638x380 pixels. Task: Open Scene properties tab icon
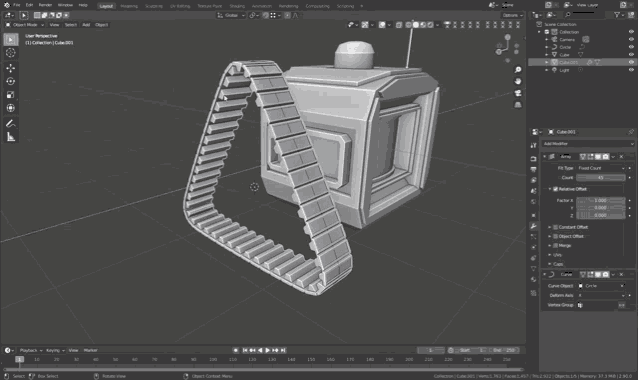point(533,190)
